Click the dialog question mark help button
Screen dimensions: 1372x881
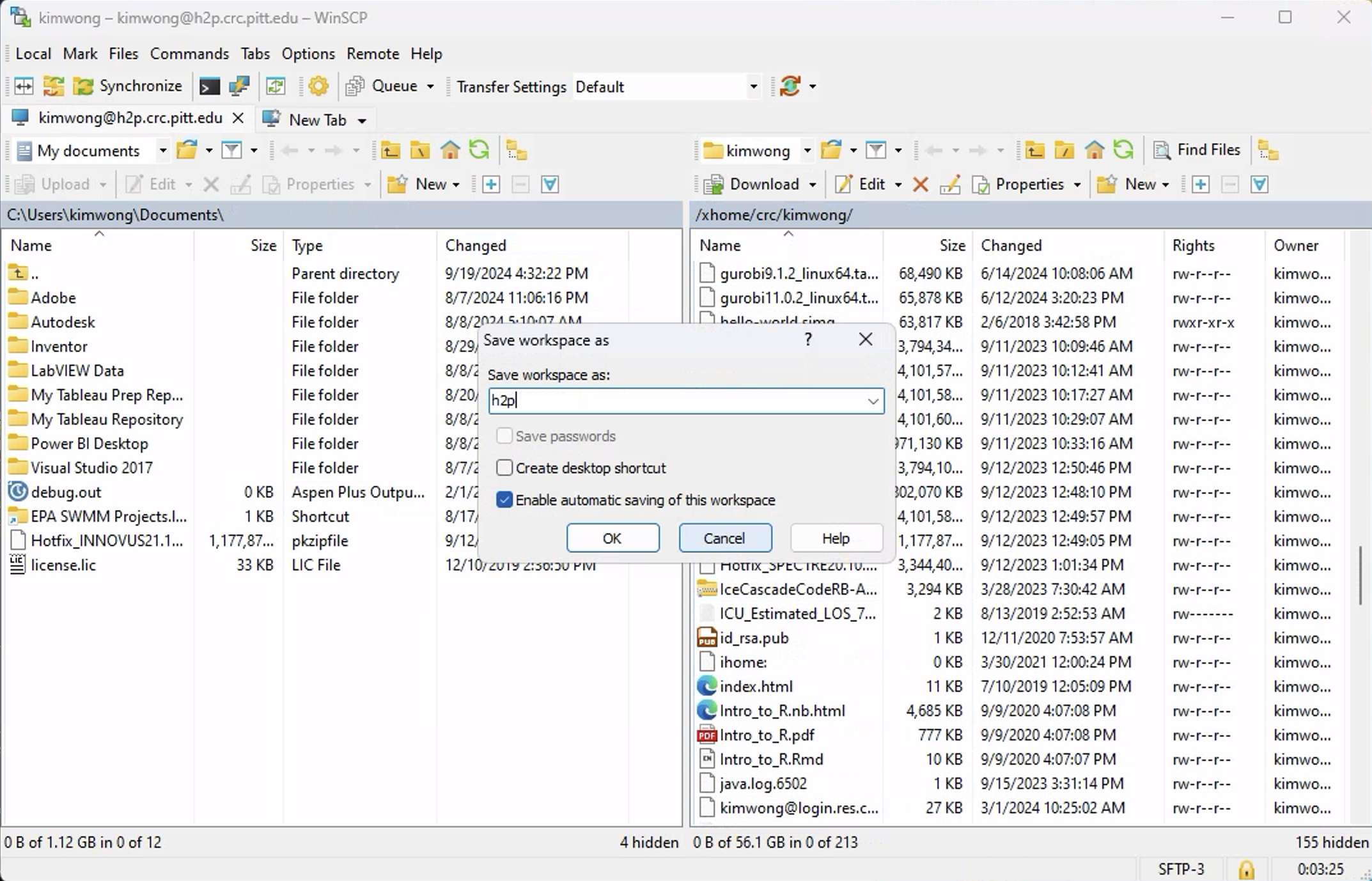[x=808, y=339]
